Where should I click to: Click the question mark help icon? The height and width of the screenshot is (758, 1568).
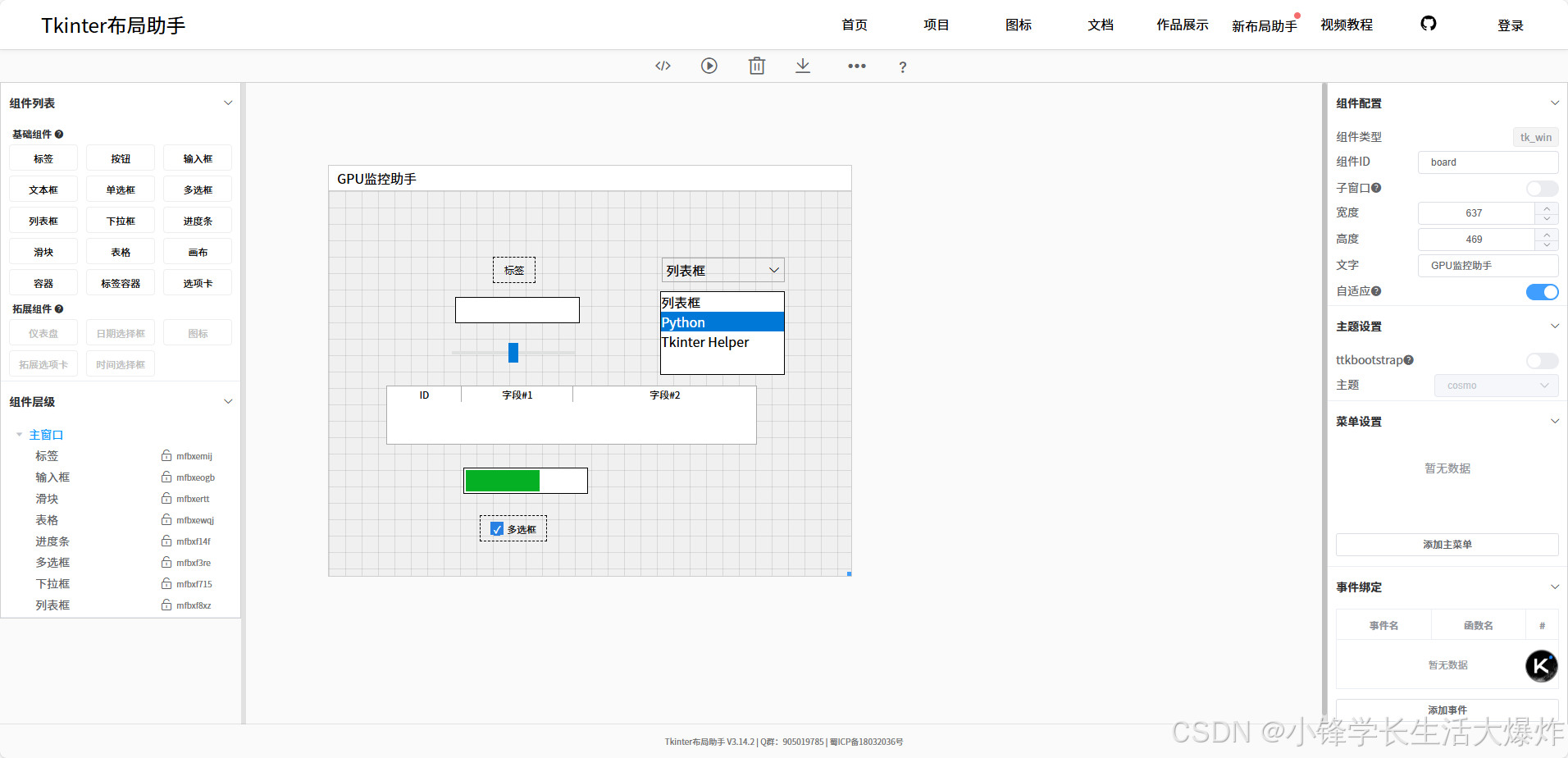[903, 67]
